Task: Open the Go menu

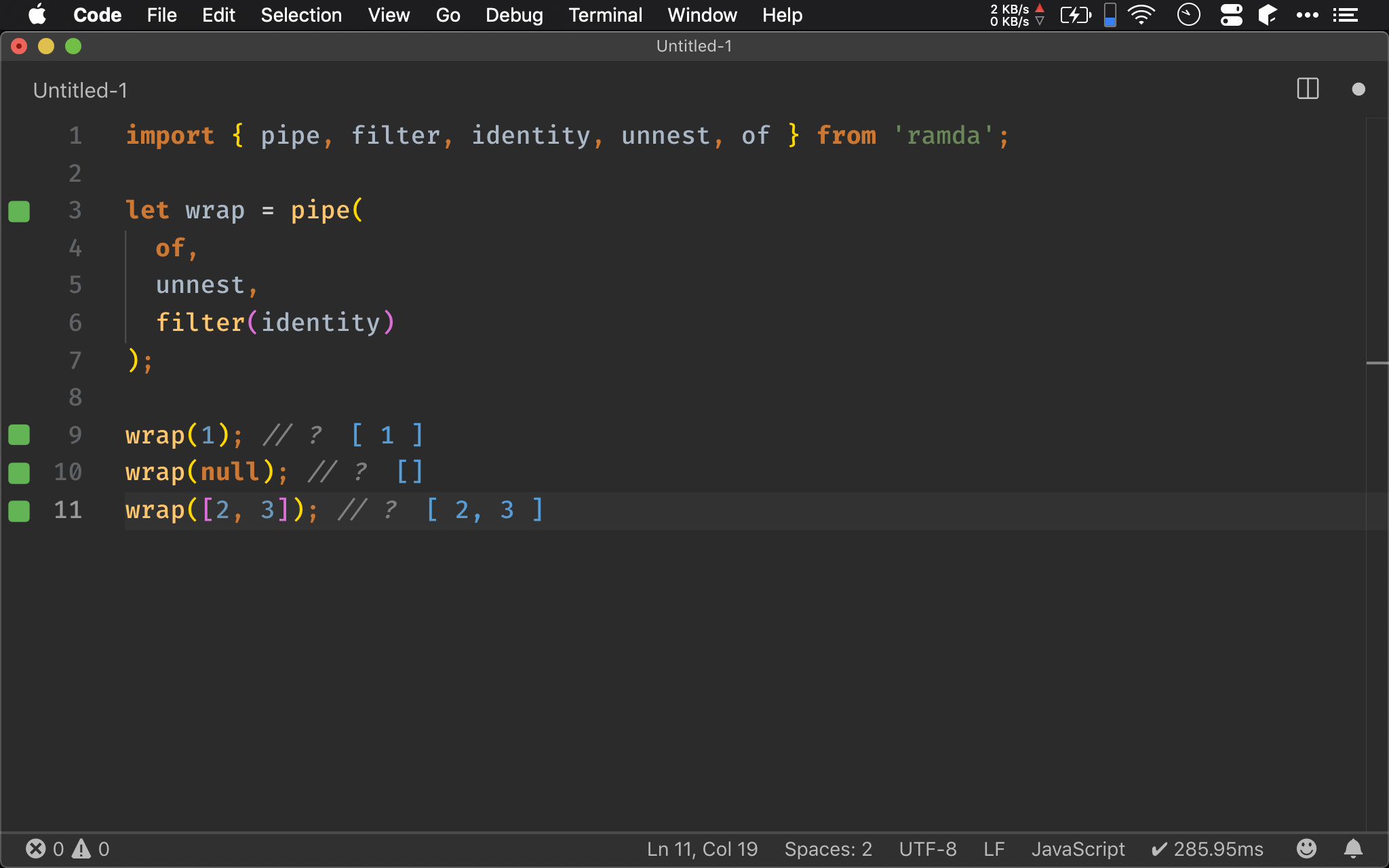Action: [x=448, y=15]
